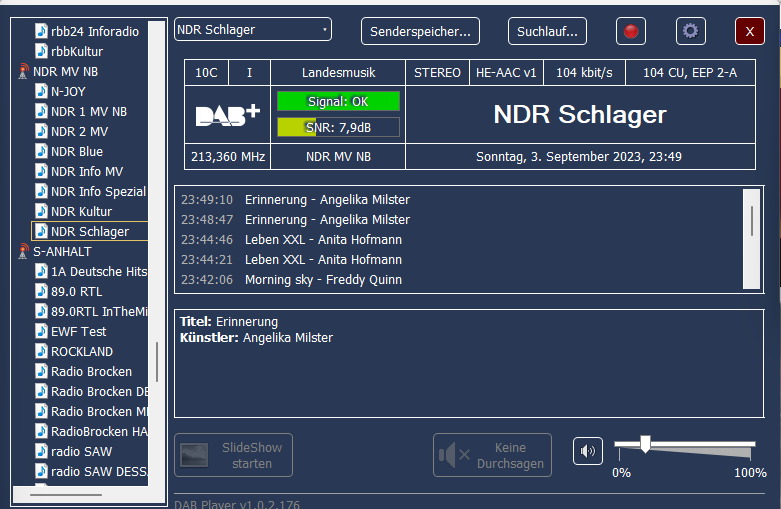781x509 pixels.
Task: Click the note icon beside rbbKultur
Action: coord(41,51)
